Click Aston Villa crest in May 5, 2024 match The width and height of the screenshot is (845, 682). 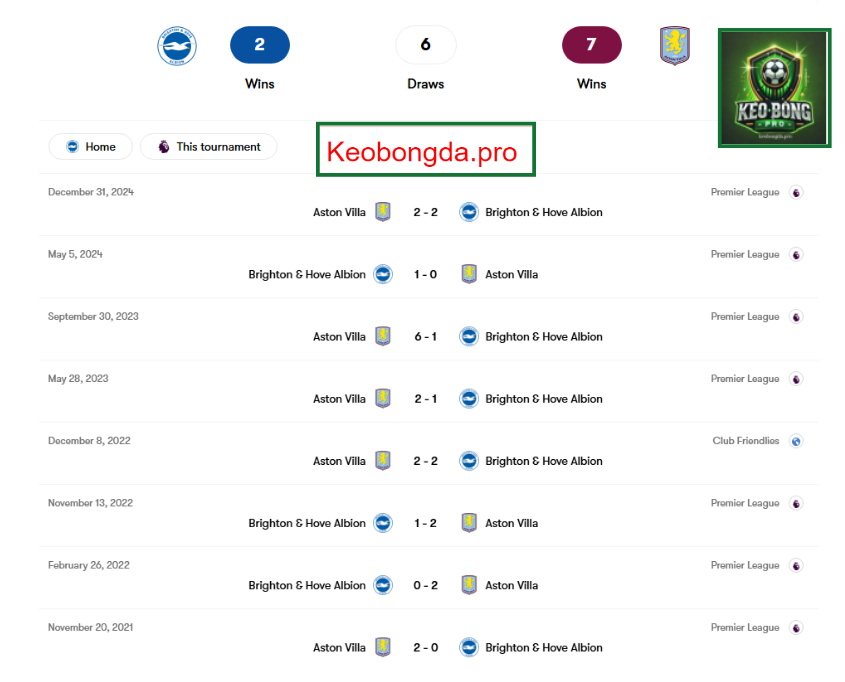[x=469, y=274]
